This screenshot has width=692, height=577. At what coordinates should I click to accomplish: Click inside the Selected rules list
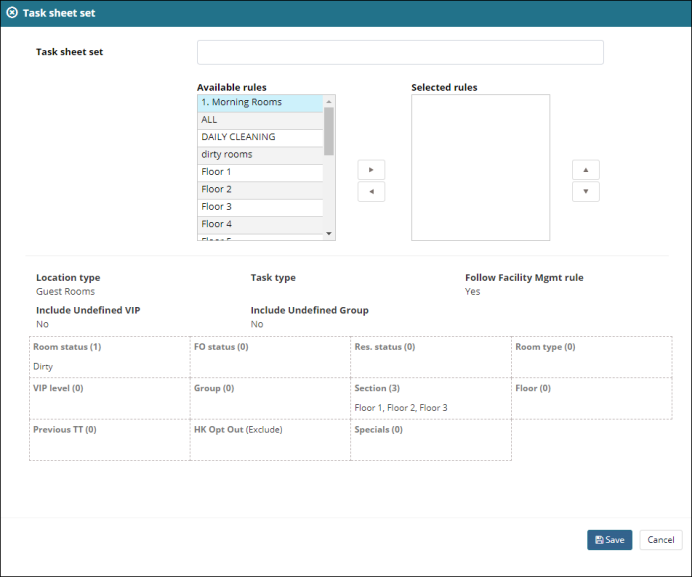[x=480, y=168]
